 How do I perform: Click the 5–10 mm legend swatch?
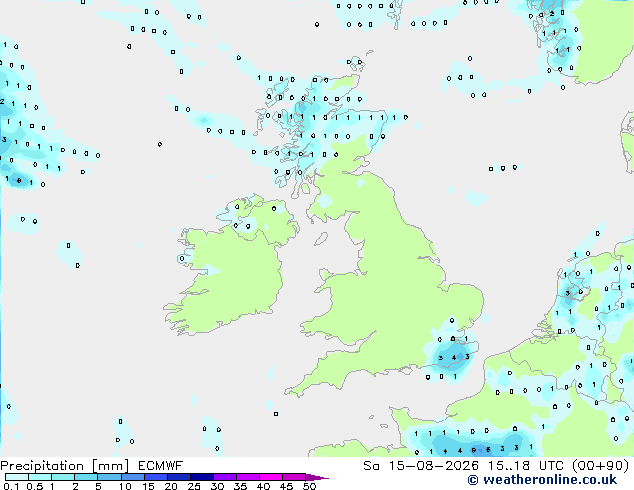[110, 477]
